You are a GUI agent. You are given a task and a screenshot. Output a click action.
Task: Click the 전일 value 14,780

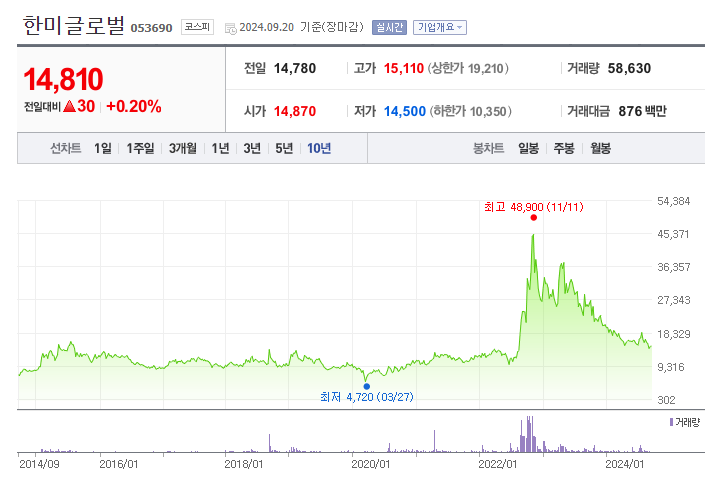point(295,68)
